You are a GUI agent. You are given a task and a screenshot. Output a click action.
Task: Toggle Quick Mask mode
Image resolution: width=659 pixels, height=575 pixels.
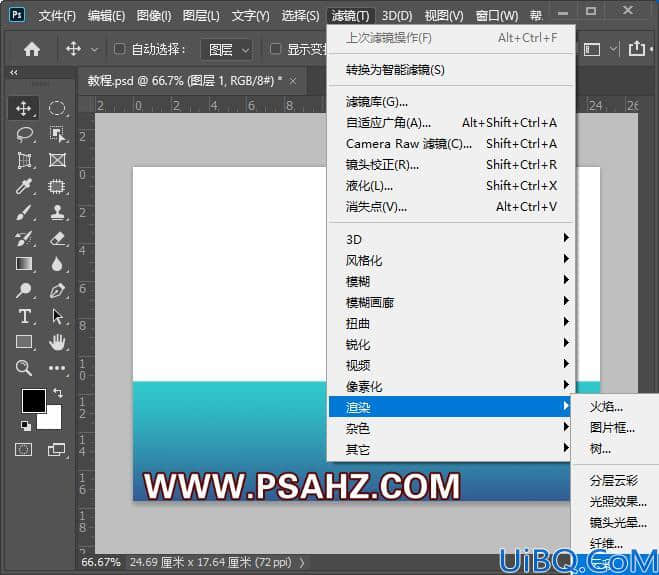coord(24,450)
